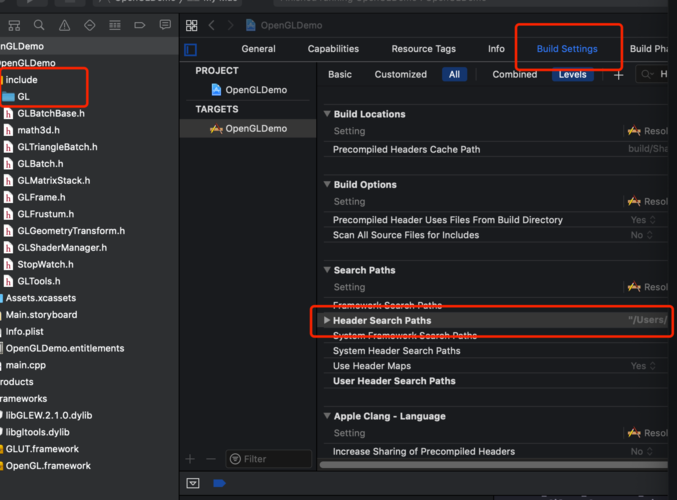Open the Precompiled Header Uses Files Yes dropdown
This screenshot has height=500, width=677.
tap(643, 220)
